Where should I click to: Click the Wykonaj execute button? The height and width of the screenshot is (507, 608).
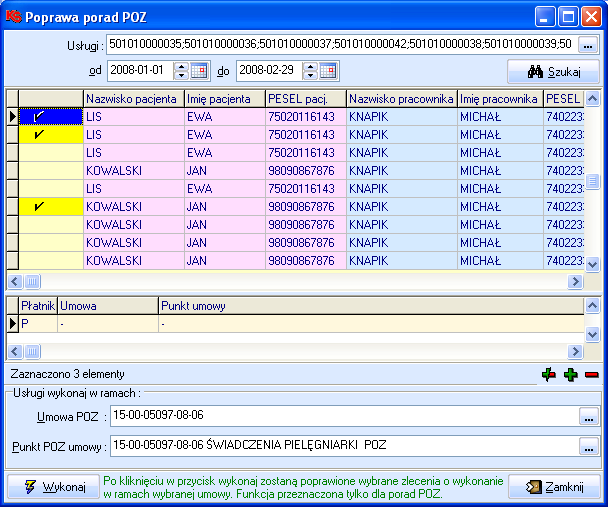54,486
